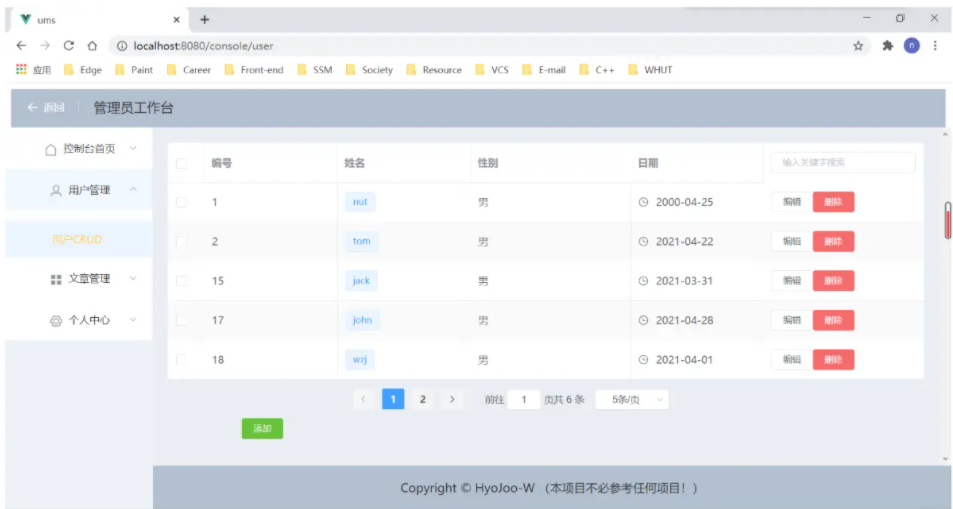
Task: Open the Front-end bookmarks folder
Action: 253,70
